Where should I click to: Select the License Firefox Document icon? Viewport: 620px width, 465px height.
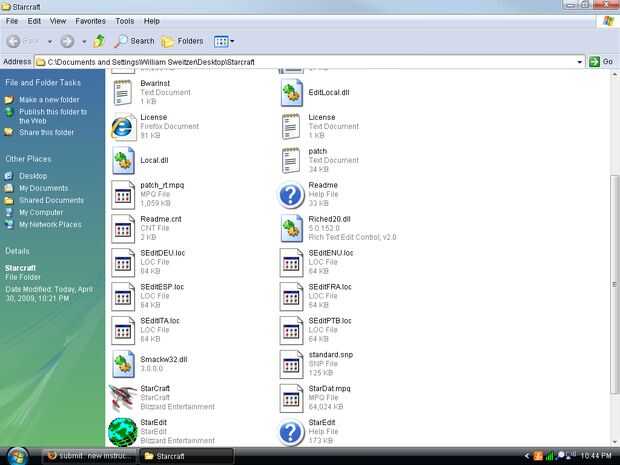click(x=123, y=127)
